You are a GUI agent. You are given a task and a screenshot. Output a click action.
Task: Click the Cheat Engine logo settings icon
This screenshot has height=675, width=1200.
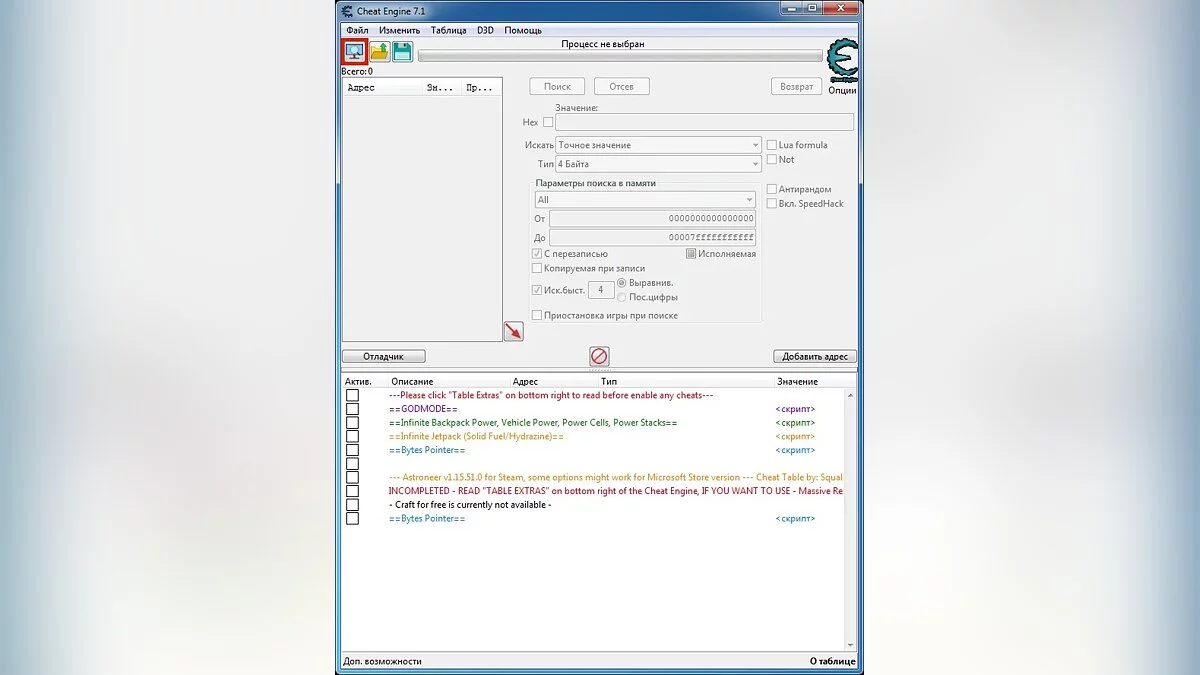pos(843,60)
